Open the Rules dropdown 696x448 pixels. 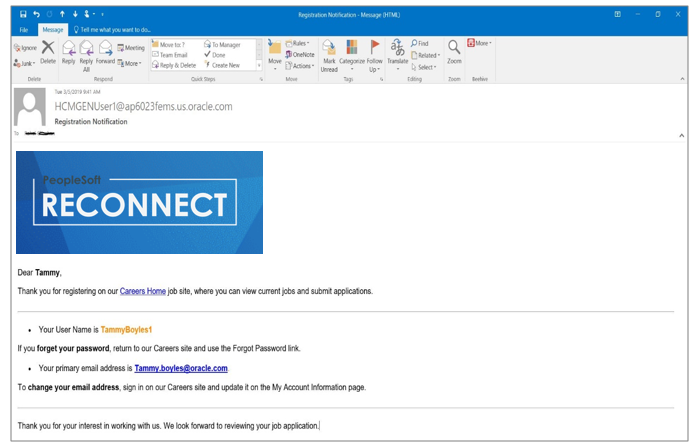(297, 43)
